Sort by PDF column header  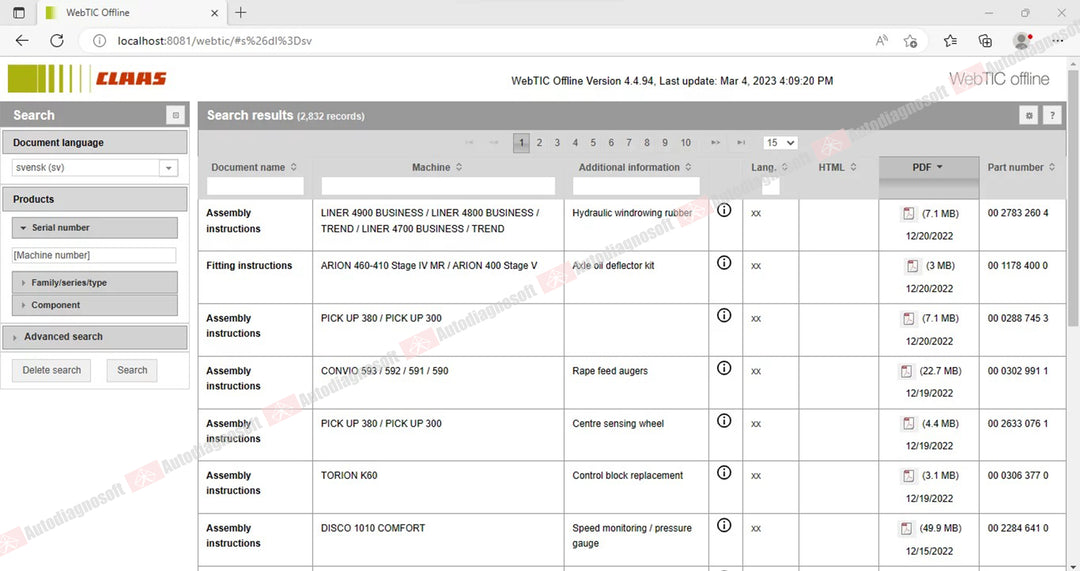[928, 167]
